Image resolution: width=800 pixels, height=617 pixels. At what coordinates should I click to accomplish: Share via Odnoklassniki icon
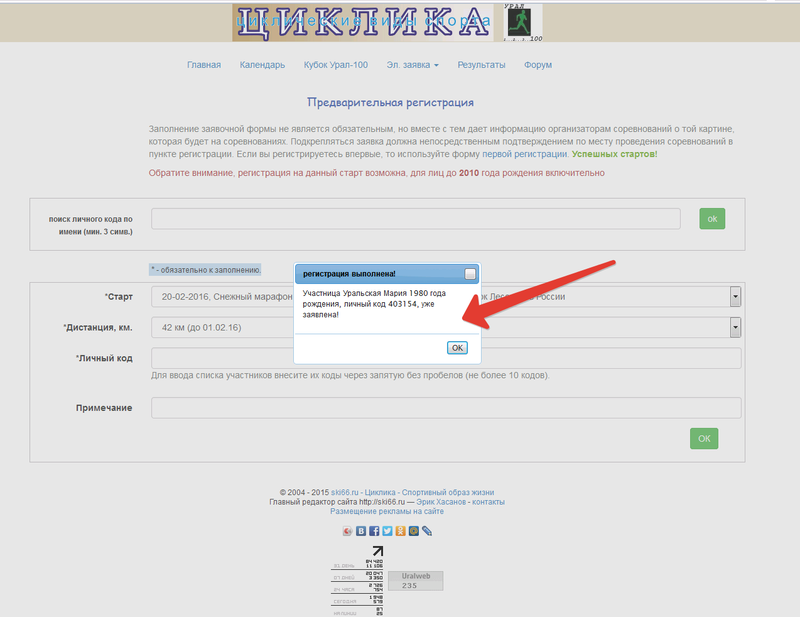400,531
